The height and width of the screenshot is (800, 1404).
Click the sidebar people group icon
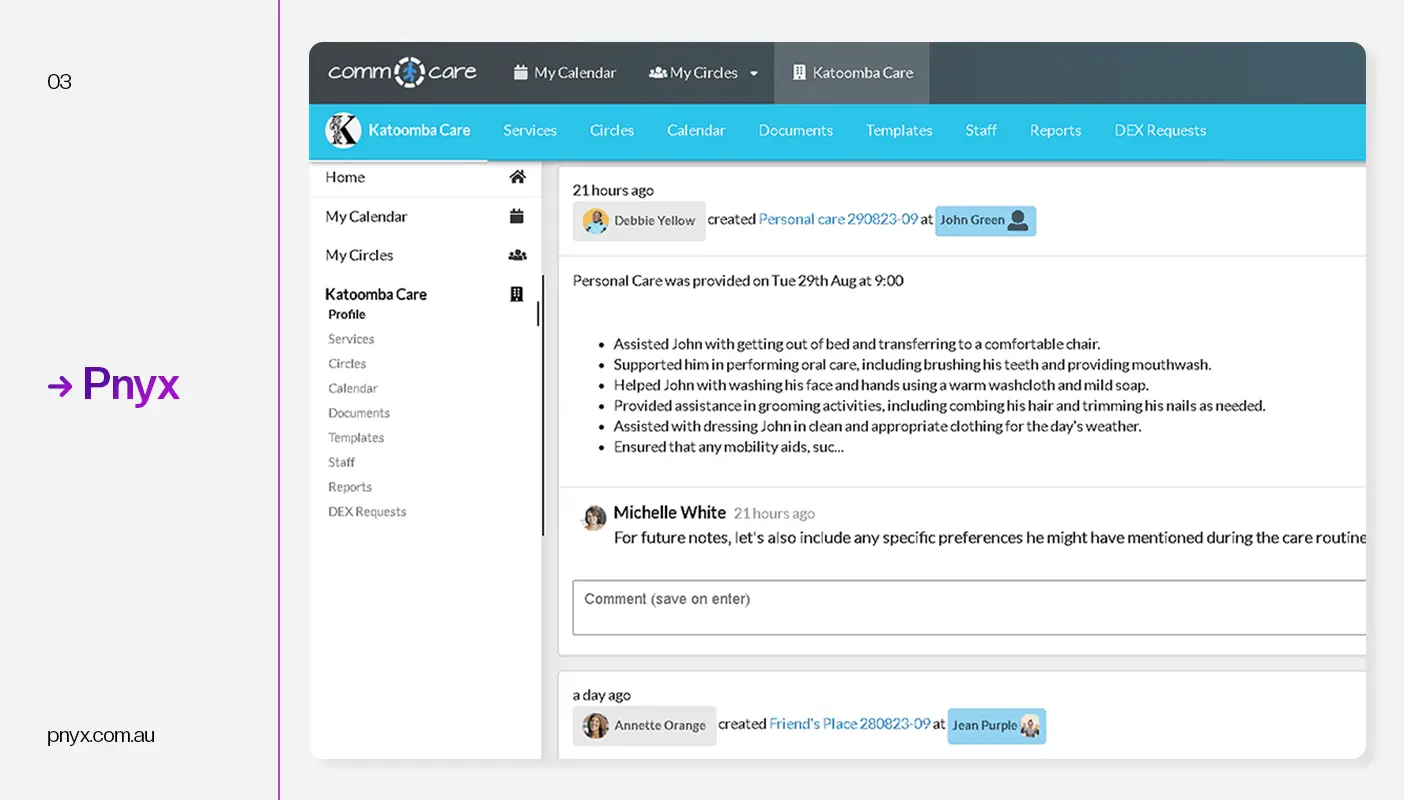517,255
